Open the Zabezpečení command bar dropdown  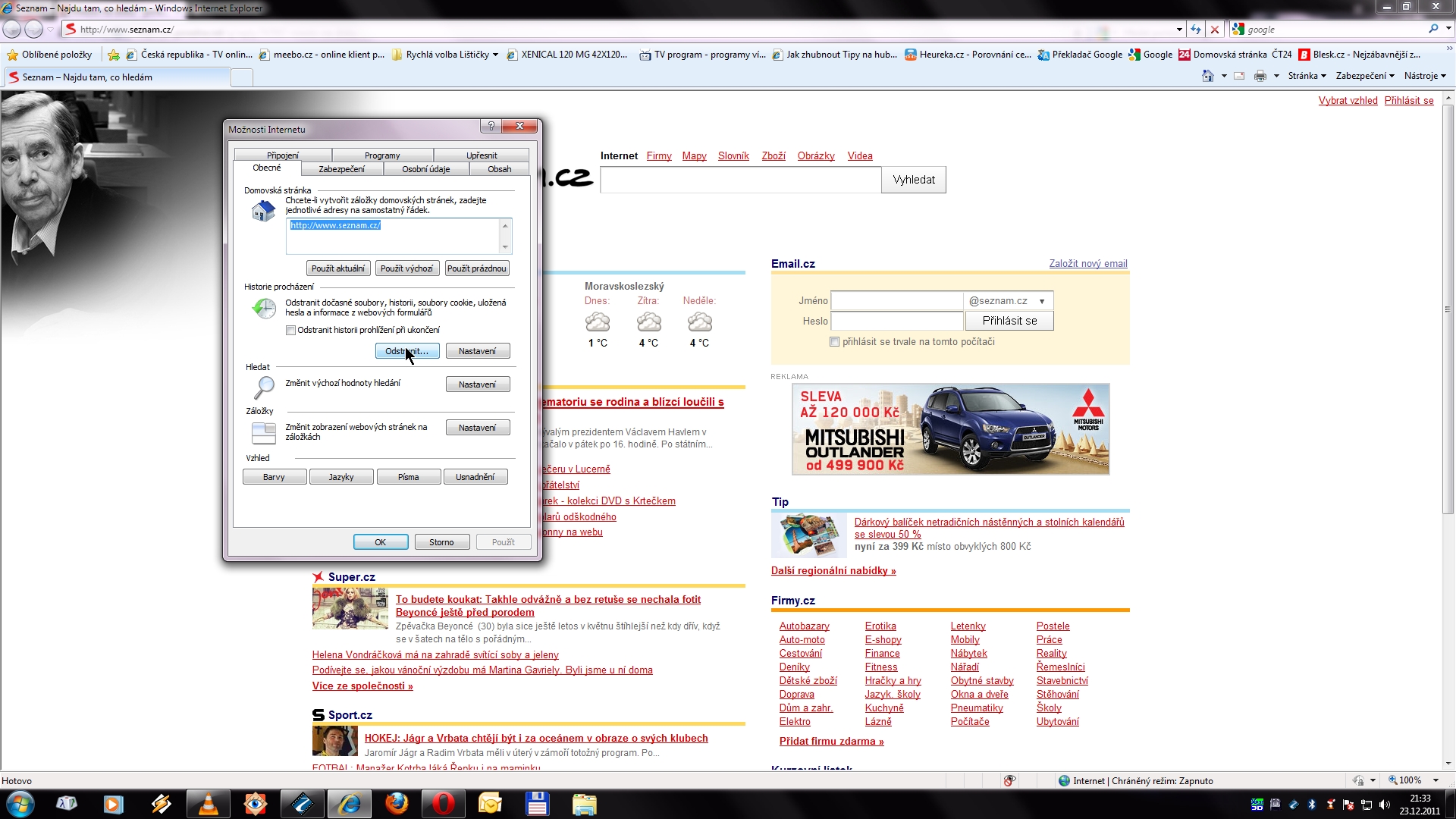pyautogui.click(x=1364, y=76)
